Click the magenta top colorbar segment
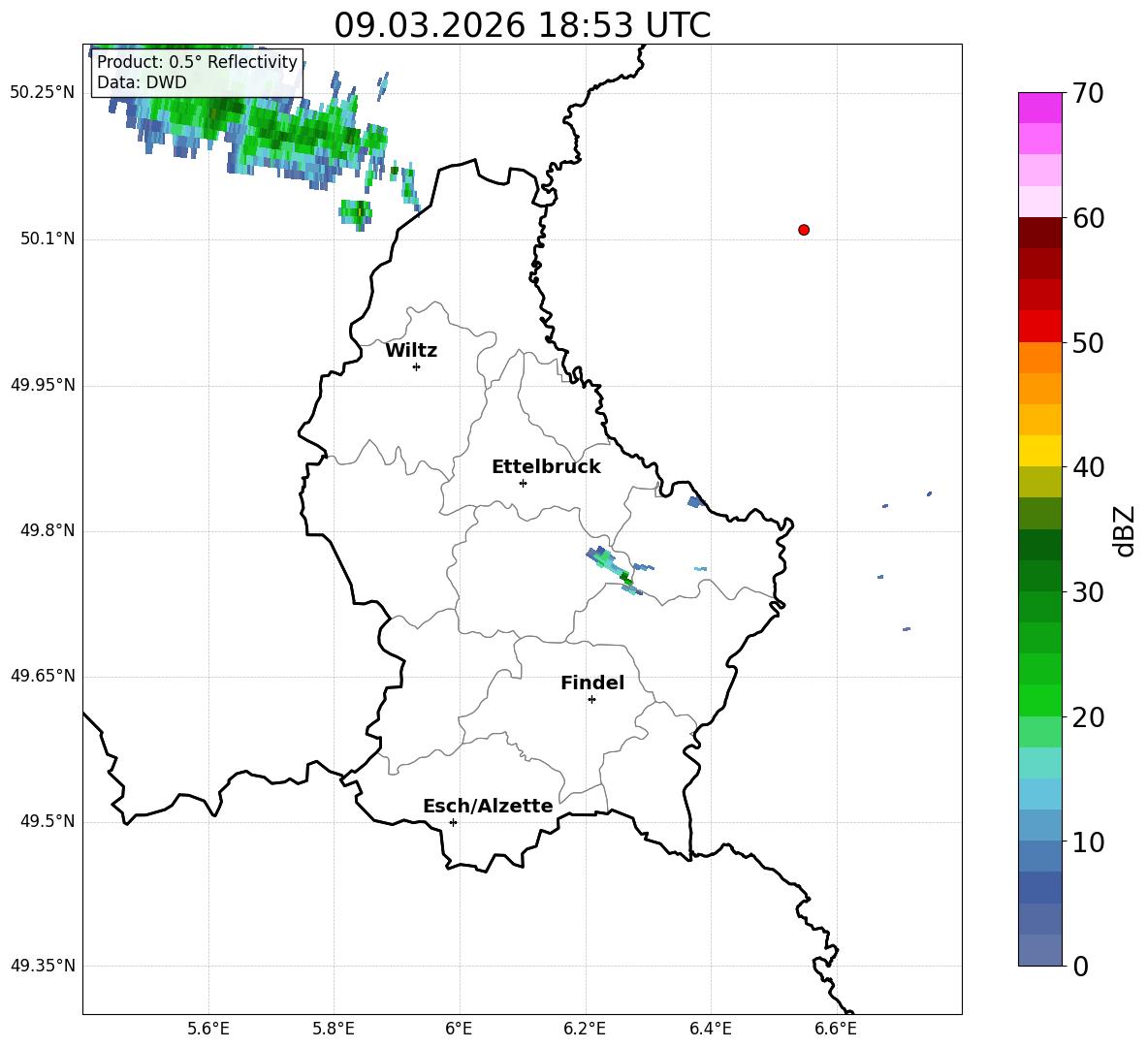Viewport: 1148px width, 1048px height. [x=1039, y=109]
